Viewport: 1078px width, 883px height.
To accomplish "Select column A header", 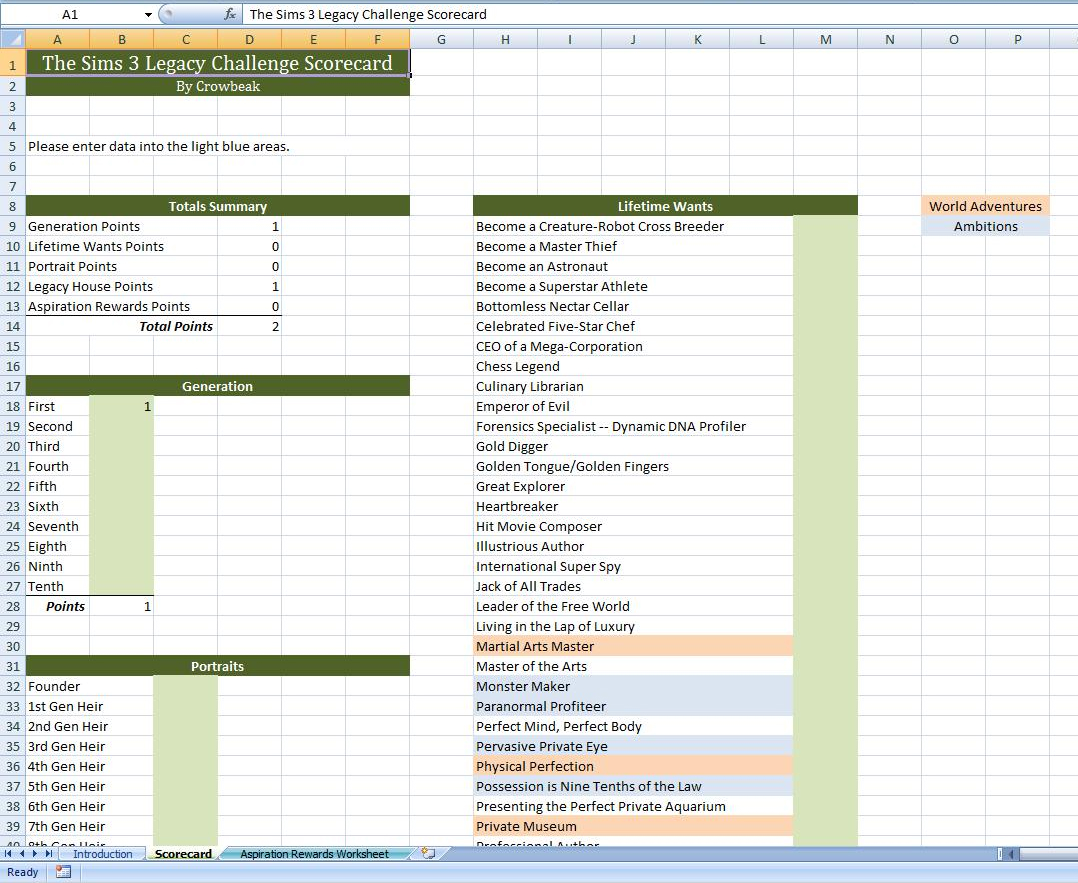I will [57, 39].
